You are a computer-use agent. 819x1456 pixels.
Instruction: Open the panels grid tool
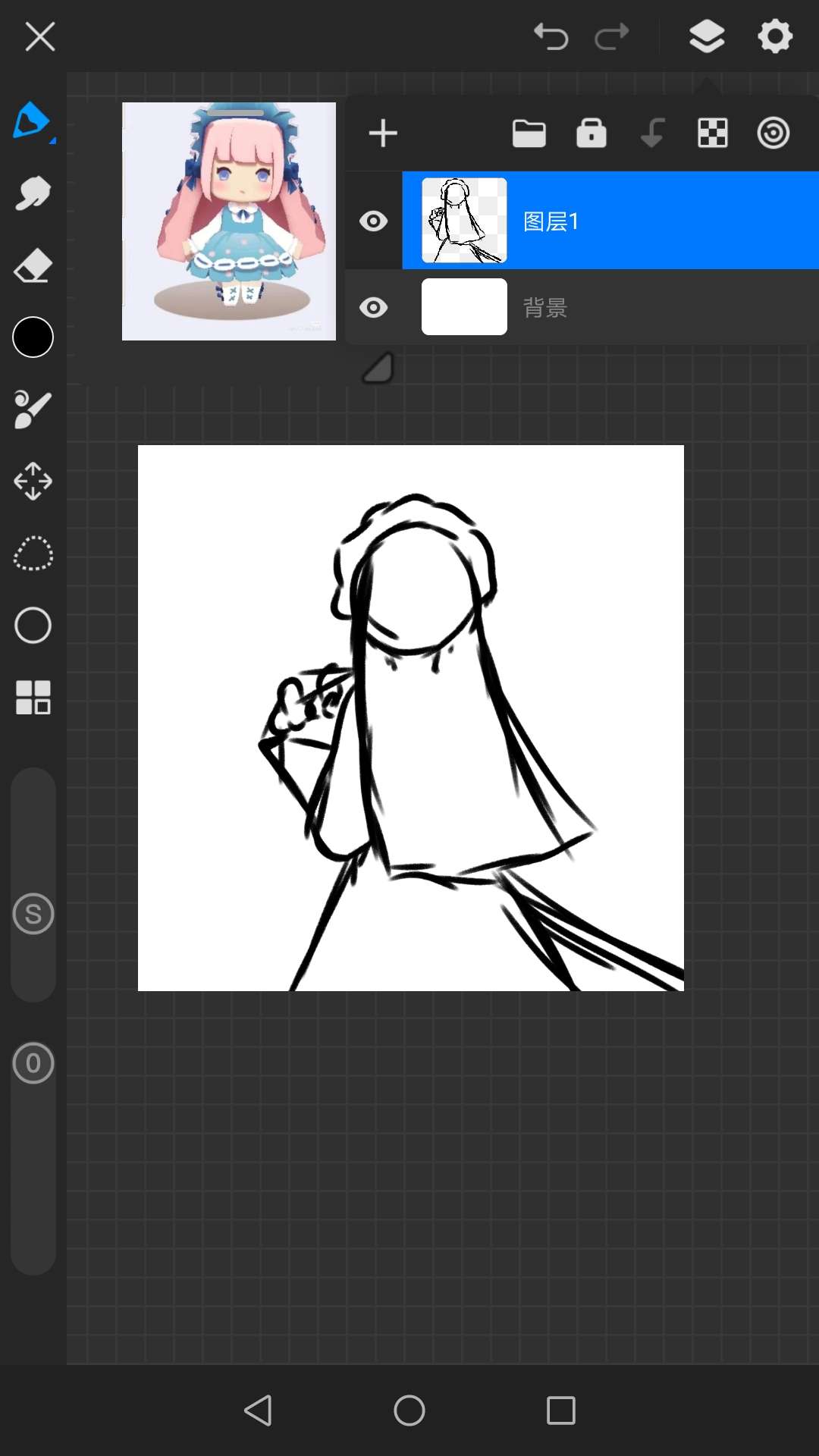33,697
